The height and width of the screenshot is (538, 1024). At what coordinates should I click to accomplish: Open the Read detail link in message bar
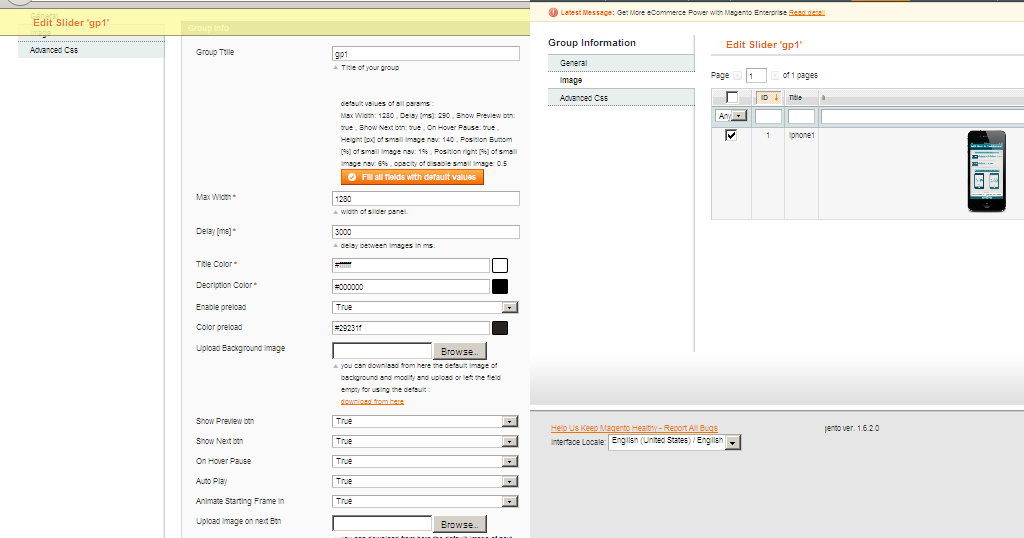(x=807, y=12)
